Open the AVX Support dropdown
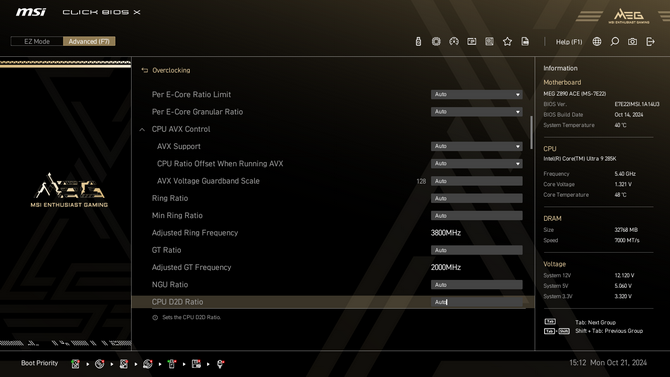Viewport: 670px width, 377px height. click(476, 146)
